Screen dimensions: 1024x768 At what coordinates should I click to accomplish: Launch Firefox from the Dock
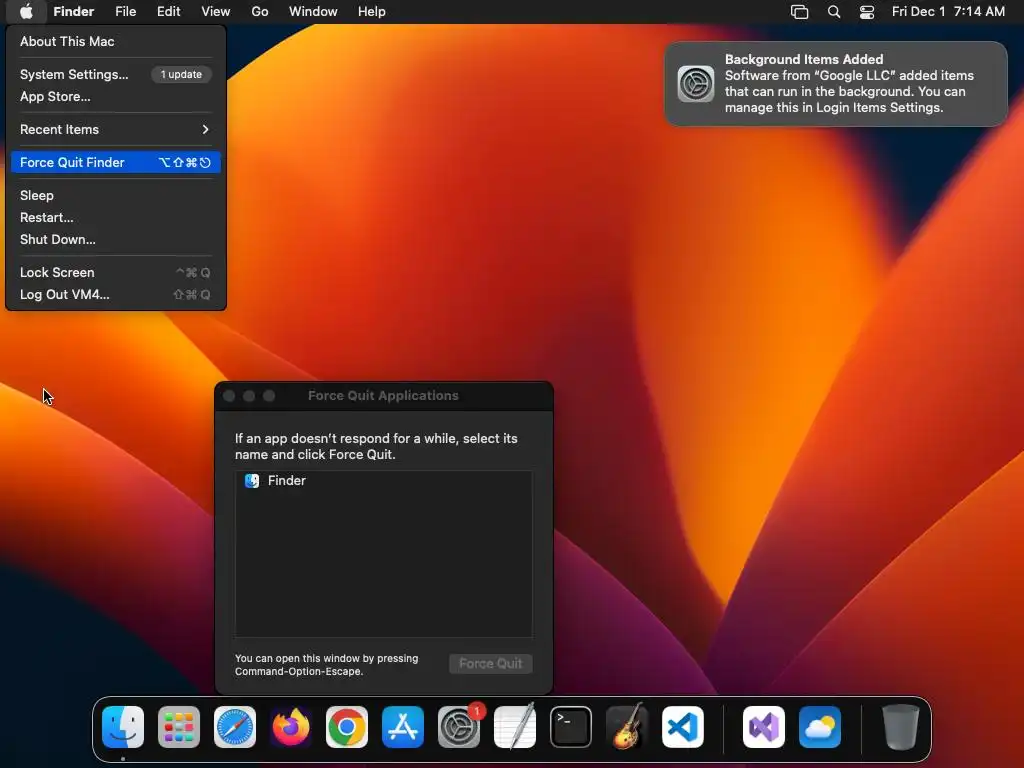pyautogui.click(x=291, y=727)
